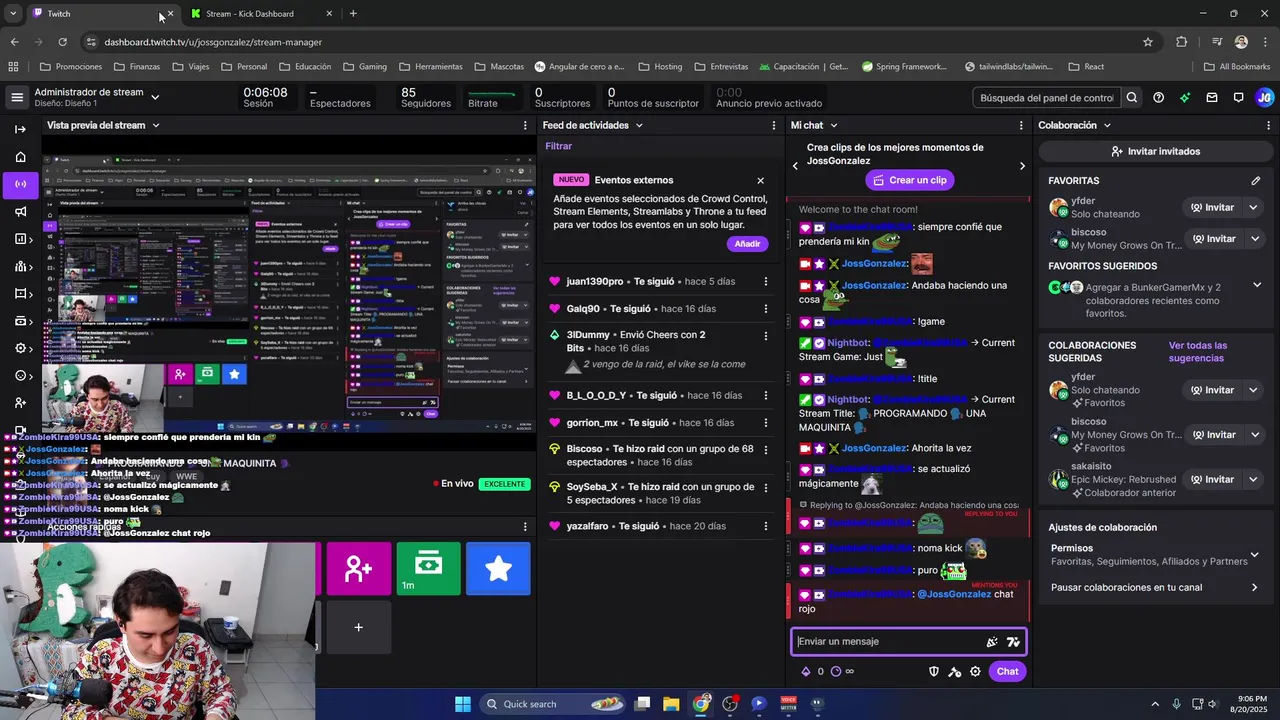Open the help question-mark icon
The width and height of the screenshot is (1280, 720).
click(1158, 98)
